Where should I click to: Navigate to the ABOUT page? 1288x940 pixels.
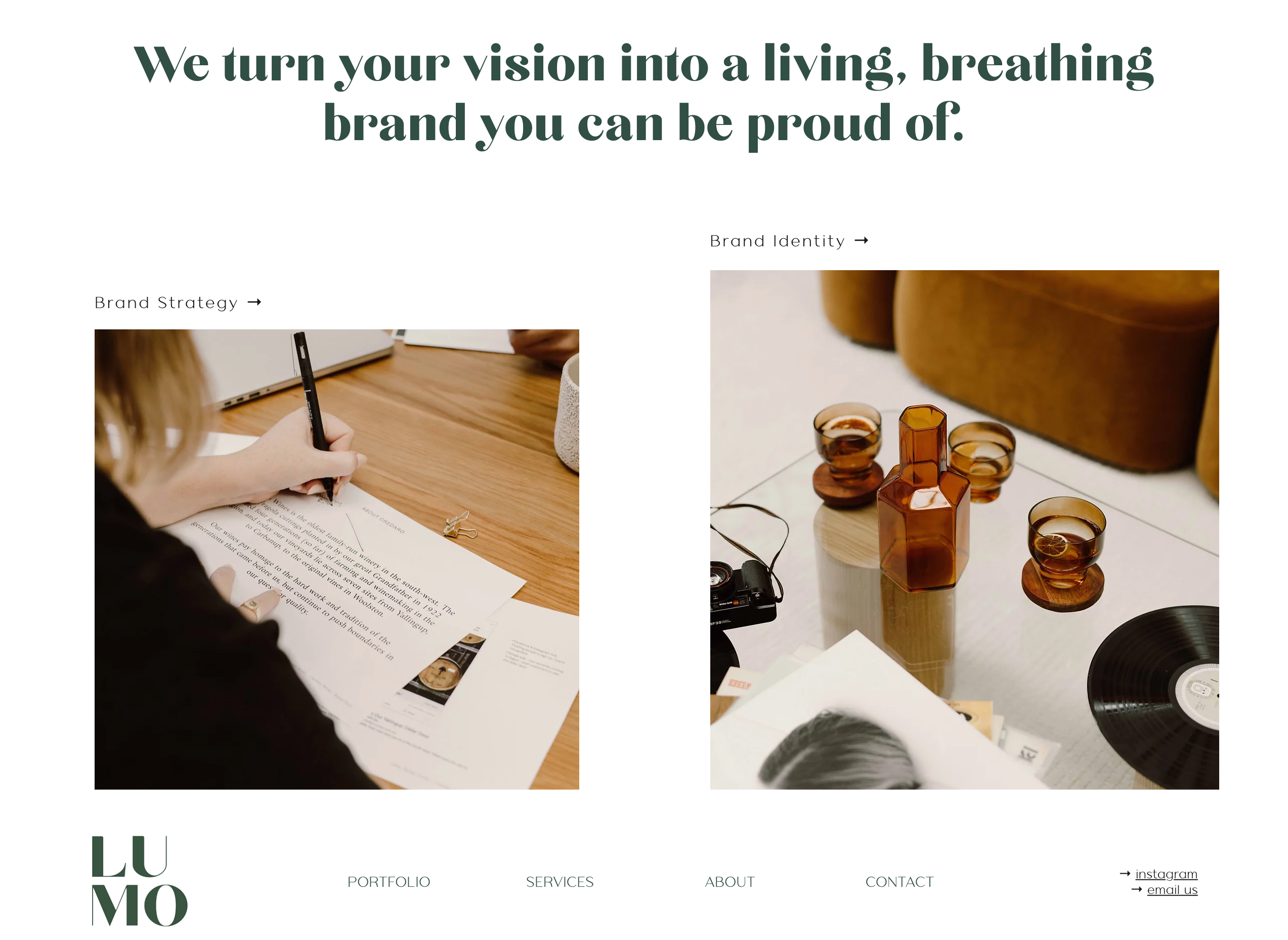coord(730,882)
